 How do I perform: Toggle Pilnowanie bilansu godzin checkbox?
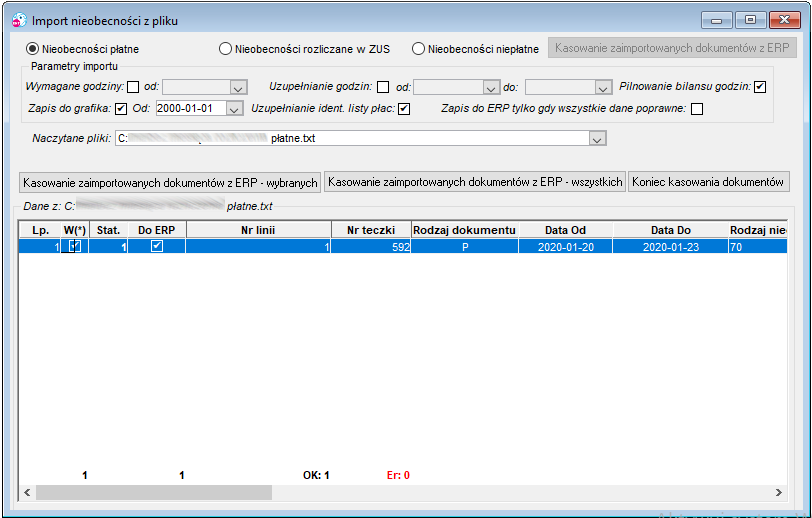pos(760,87)
